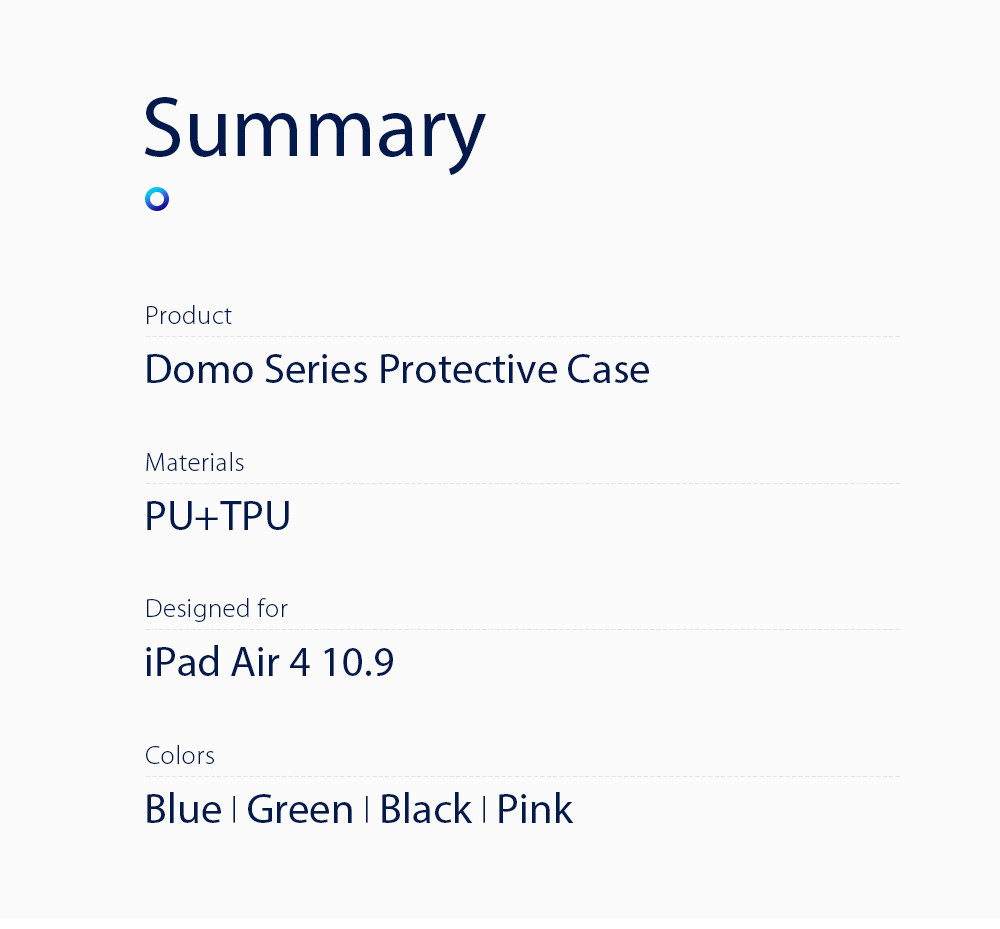Select the Designed for label
Viewport: 1000px width, 929px height.
coord(216,609)
